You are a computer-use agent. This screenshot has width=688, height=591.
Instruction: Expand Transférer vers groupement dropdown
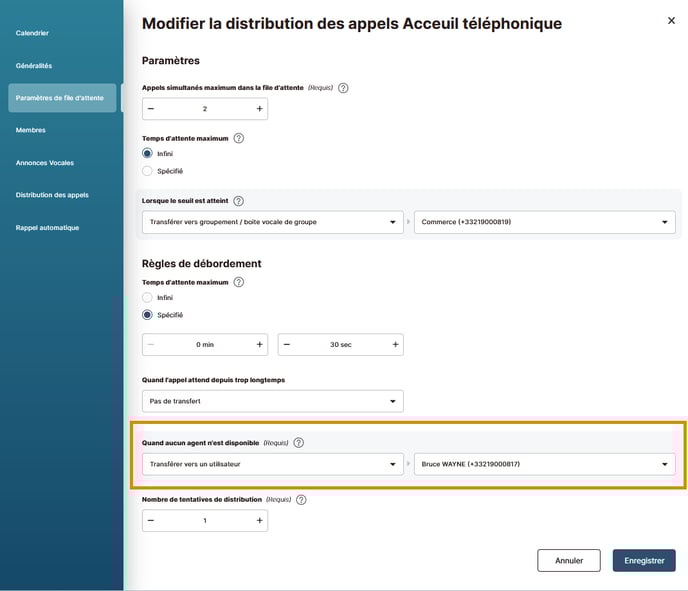click(x=272, y=222)
